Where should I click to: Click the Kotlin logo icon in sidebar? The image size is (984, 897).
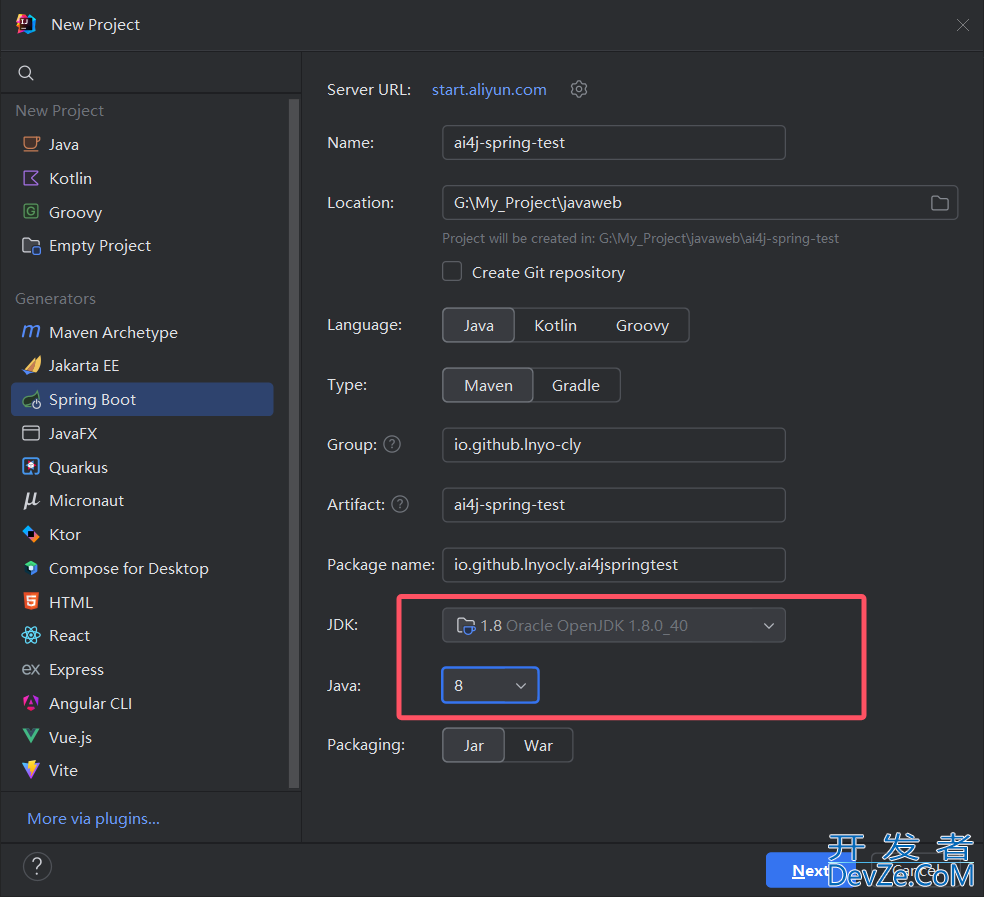pyautogui.click(x=31, y=178)
